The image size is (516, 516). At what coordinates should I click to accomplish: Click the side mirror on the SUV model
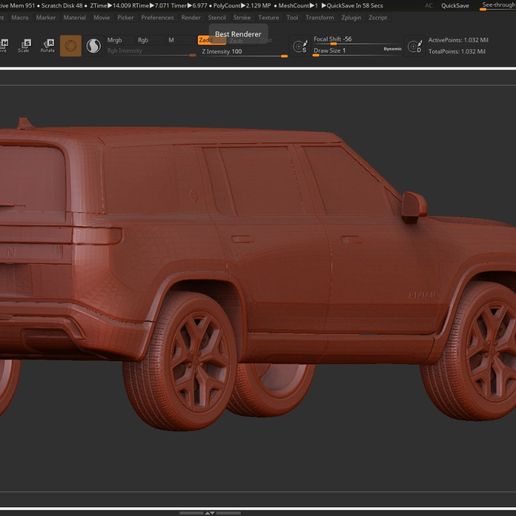(414, 207)
